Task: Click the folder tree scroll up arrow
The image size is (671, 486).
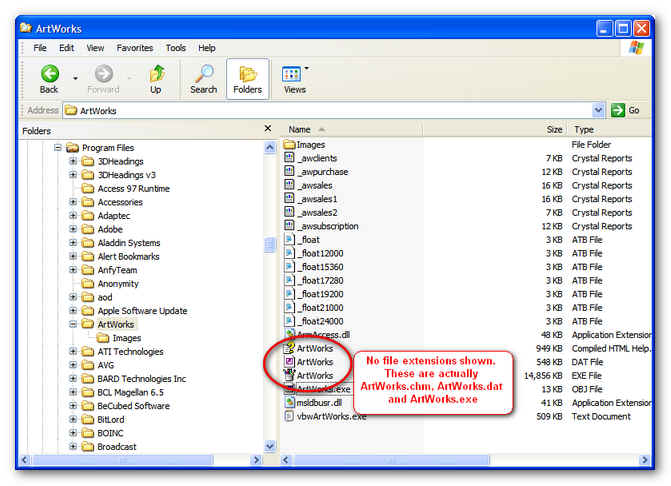Action: click(270, 148)
